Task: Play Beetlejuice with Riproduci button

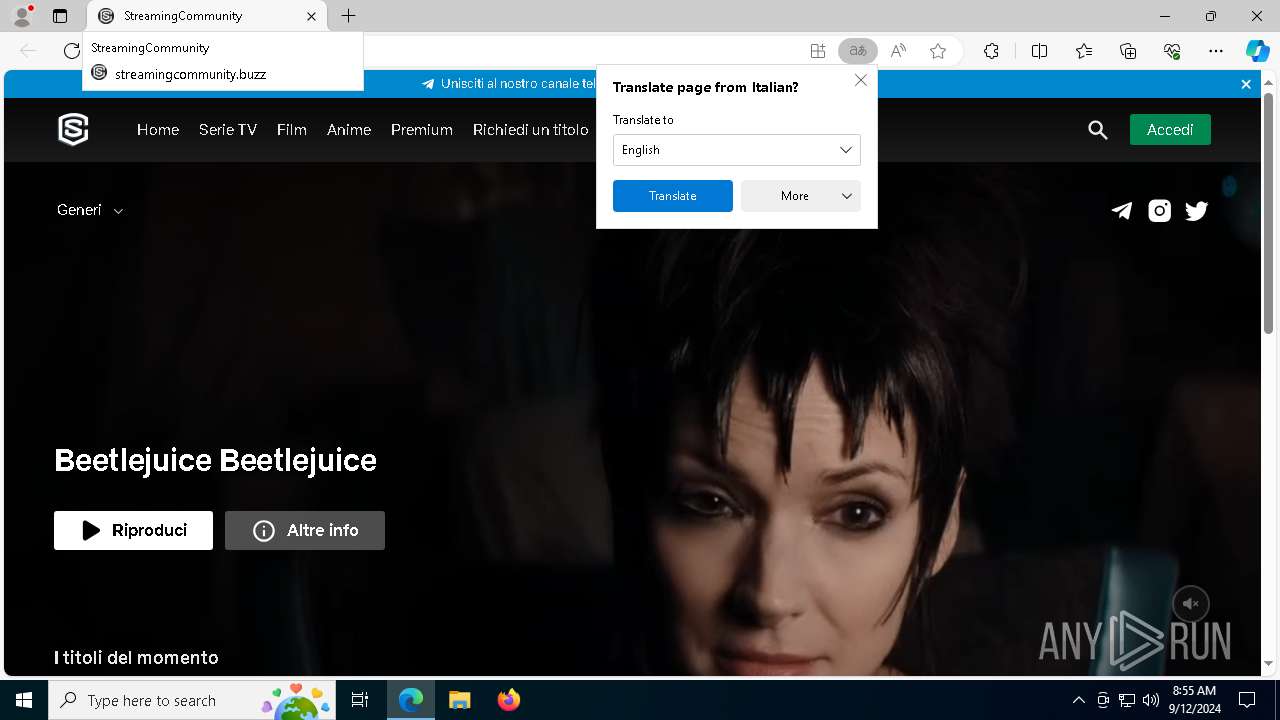Action: coord(133,530)
